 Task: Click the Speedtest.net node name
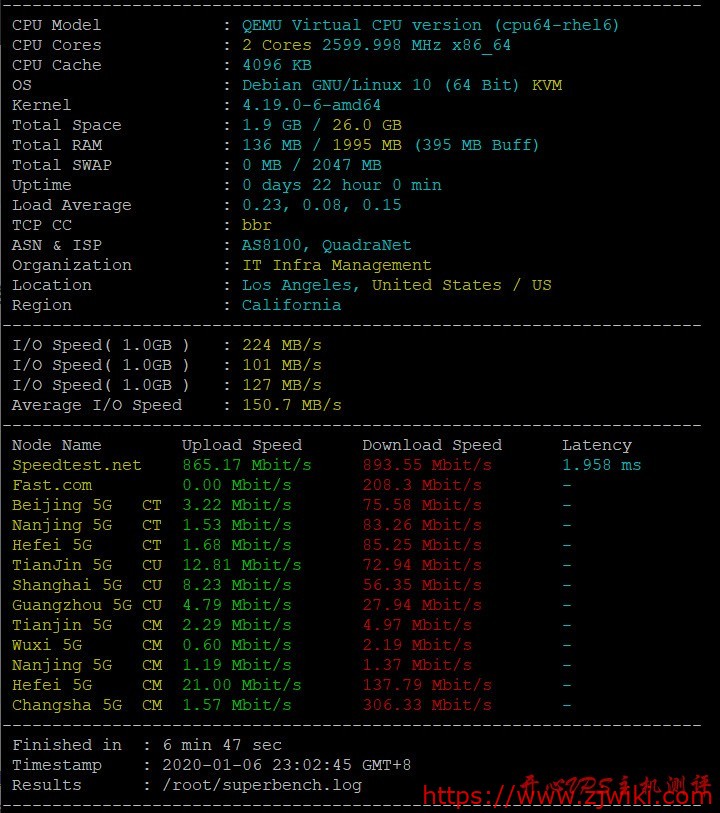(x=77, y=465)
